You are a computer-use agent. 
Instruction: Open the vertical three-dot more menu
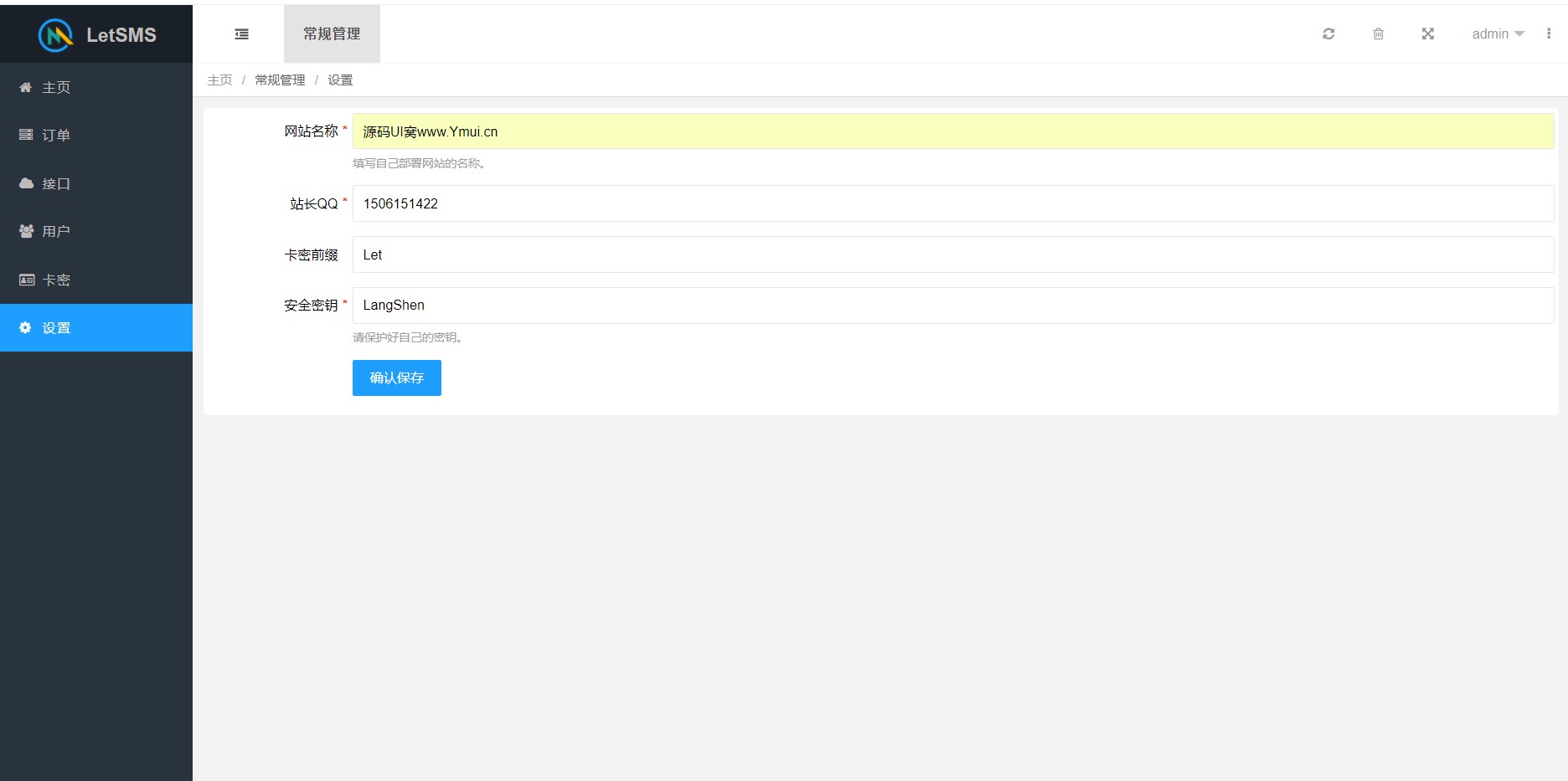click(1549, 34)
